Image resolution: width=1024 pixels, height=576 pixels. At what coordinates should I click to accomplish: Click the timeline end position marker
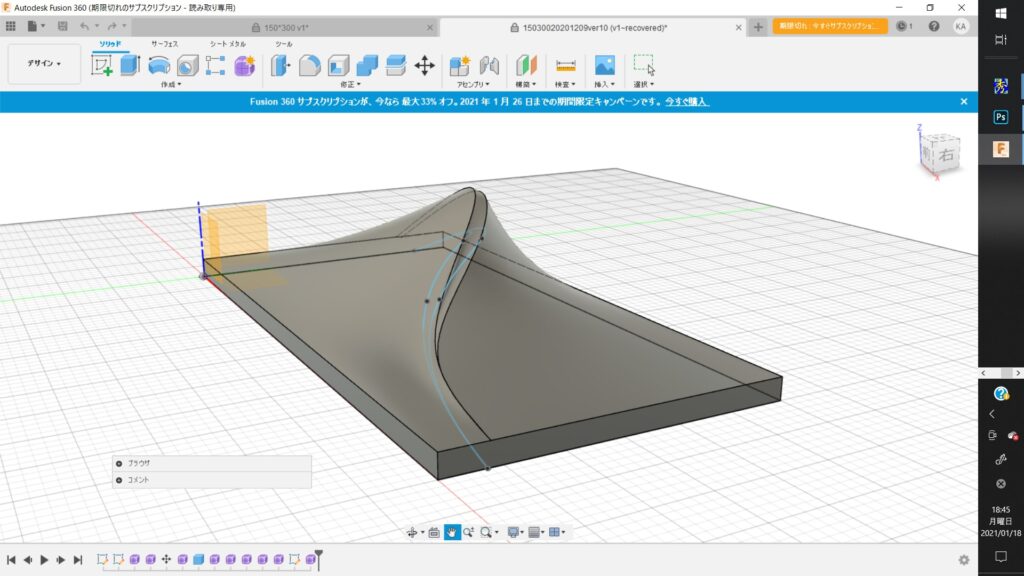[319, 555]
